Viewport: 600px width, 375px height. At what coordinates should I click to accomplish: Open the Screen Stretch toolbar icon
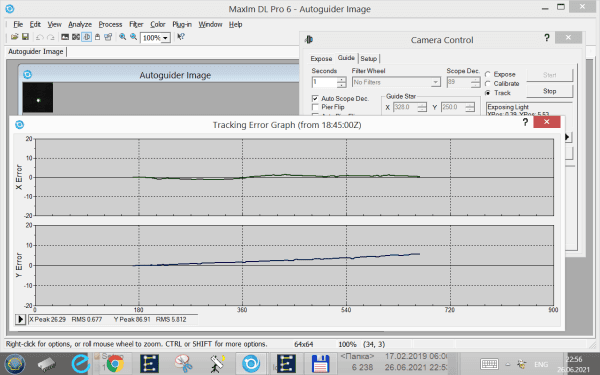click(65, 37)
